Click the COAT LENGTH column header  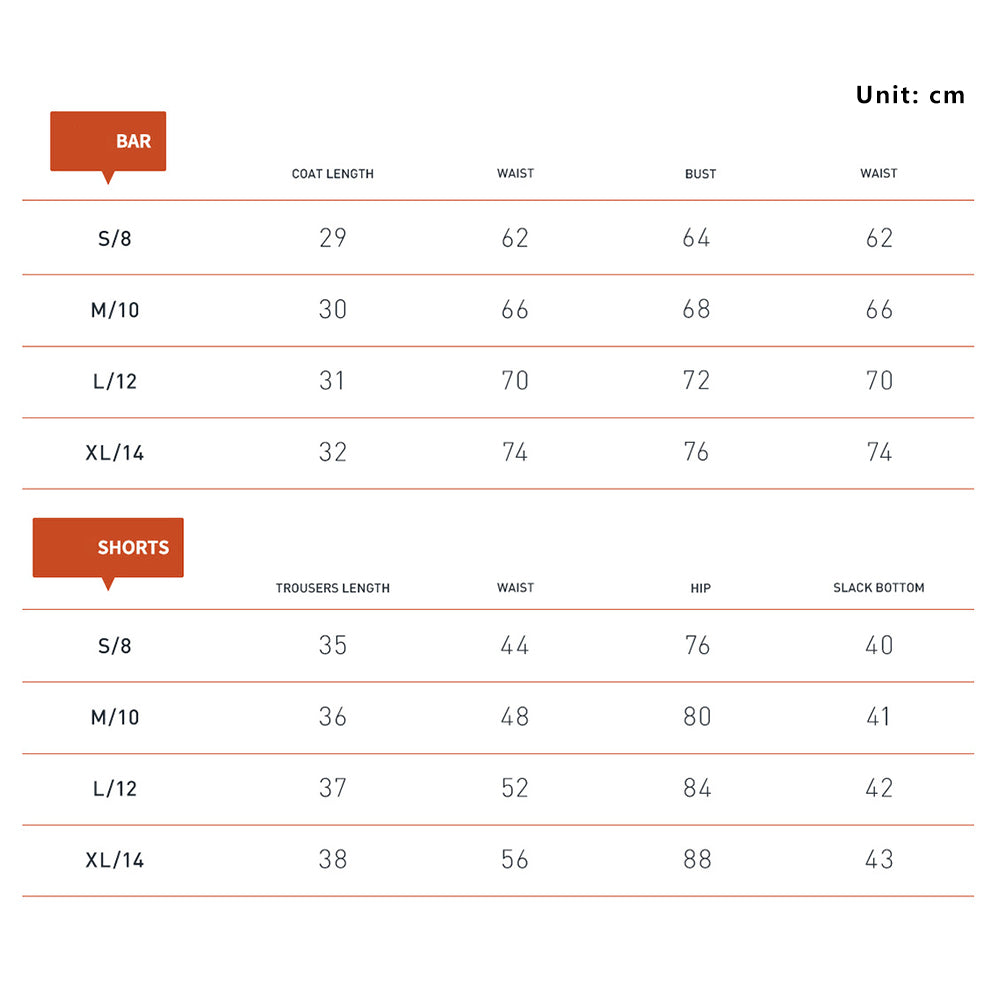point(333,174)
